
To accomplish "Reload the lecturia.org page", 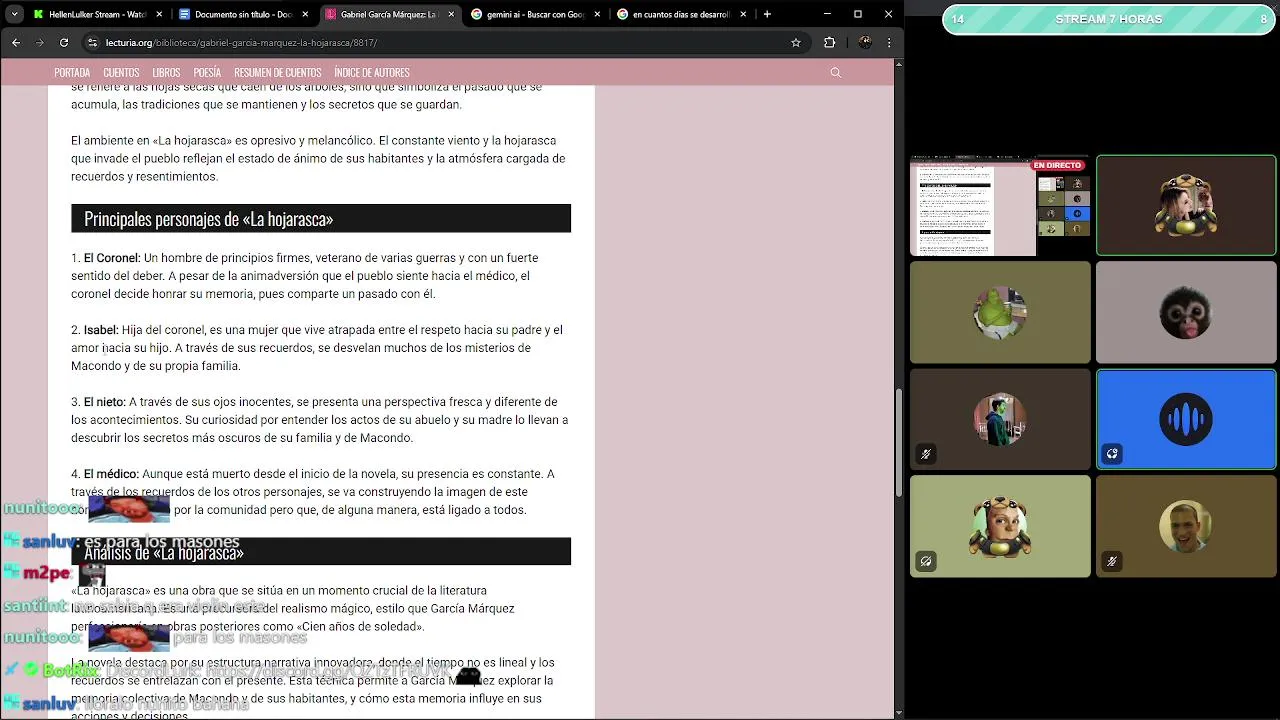I will (64, 43).
